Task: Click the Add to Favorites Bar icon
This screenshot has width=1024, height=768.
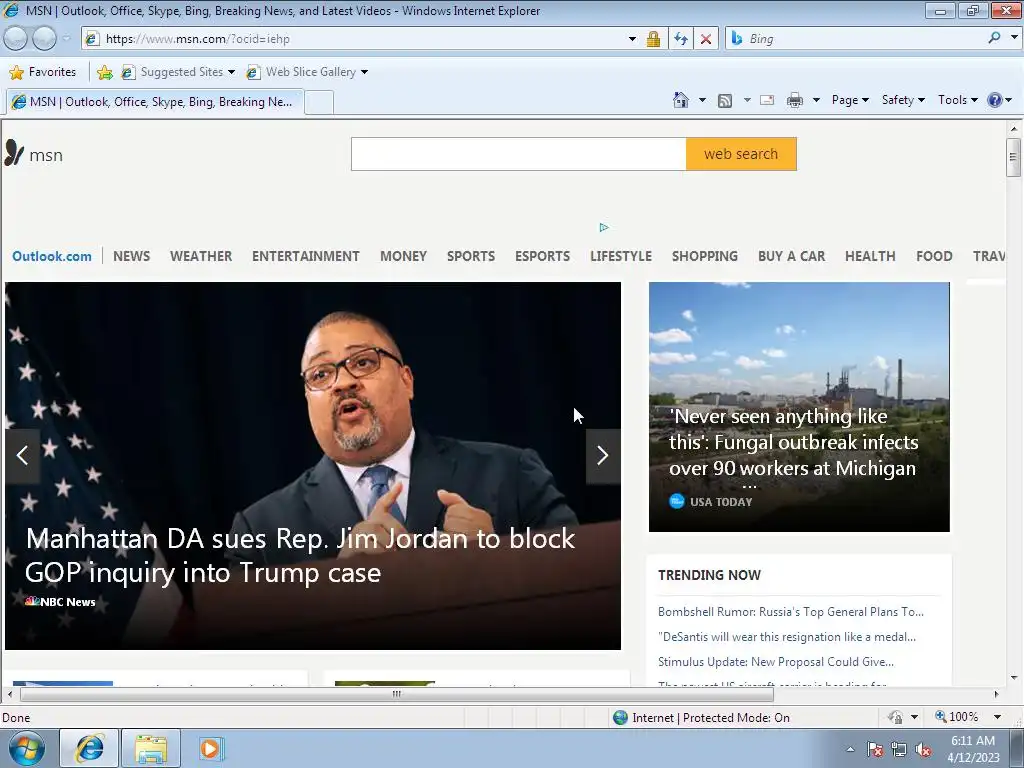Action: click(x=104, y=72)
